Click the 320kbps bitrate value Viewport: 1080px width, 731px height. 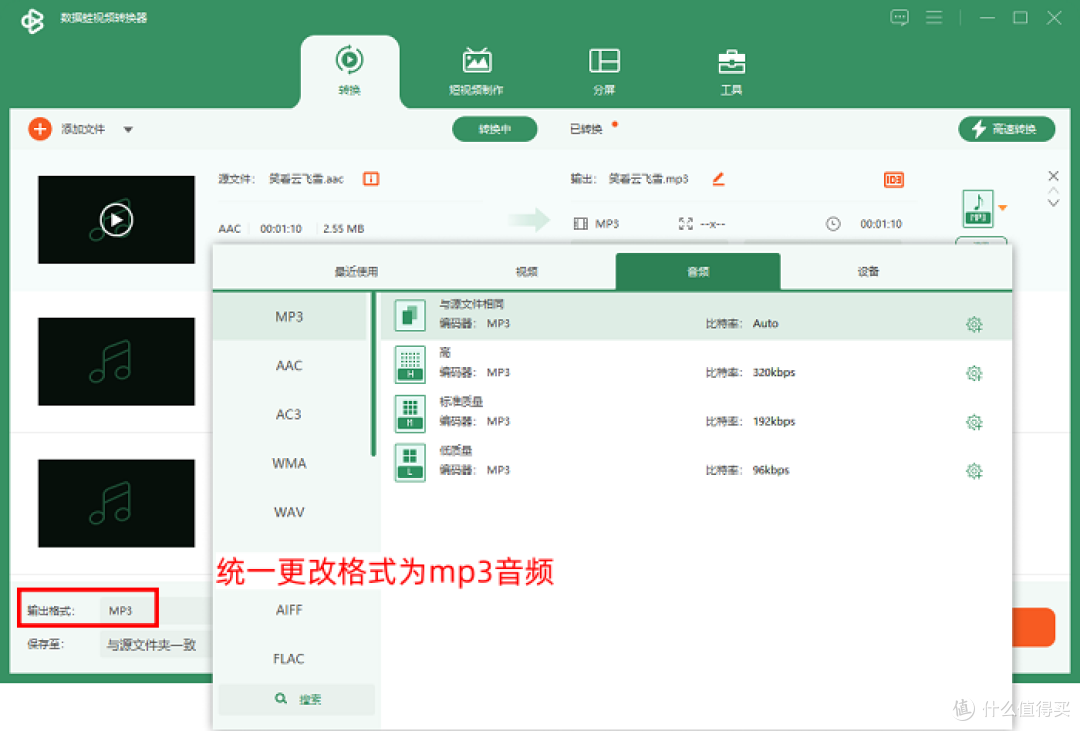pos(773,372)
